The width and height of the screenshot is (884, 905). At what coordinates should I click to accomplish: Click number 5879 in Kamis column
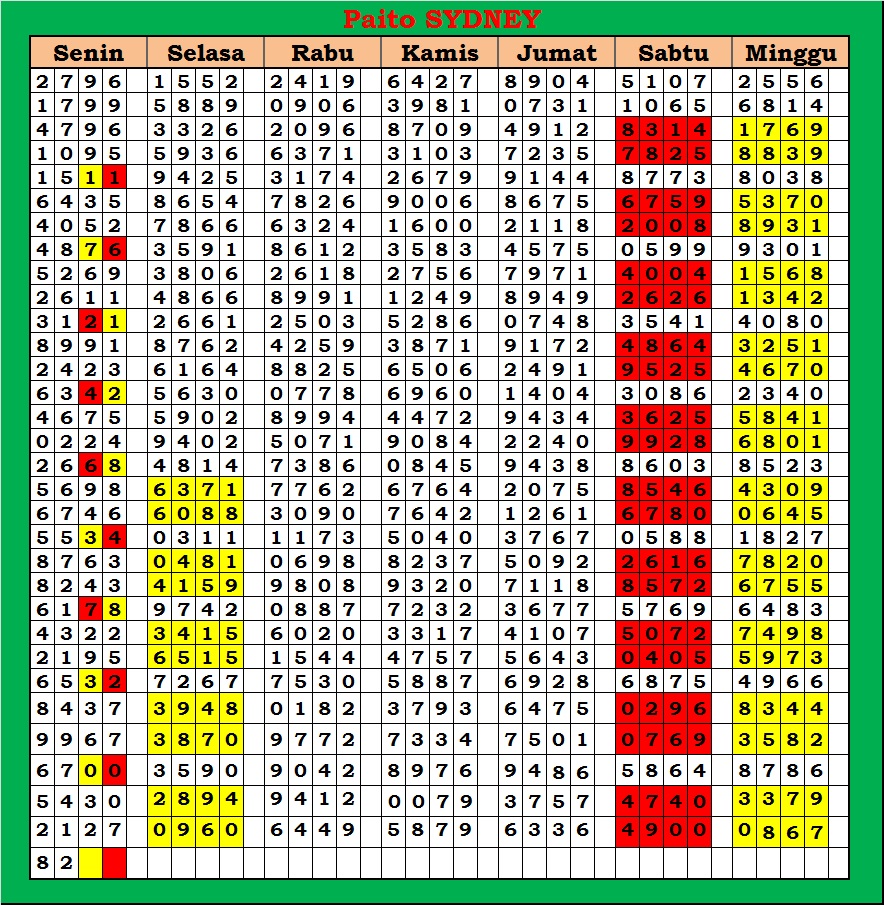click(429, 830)
